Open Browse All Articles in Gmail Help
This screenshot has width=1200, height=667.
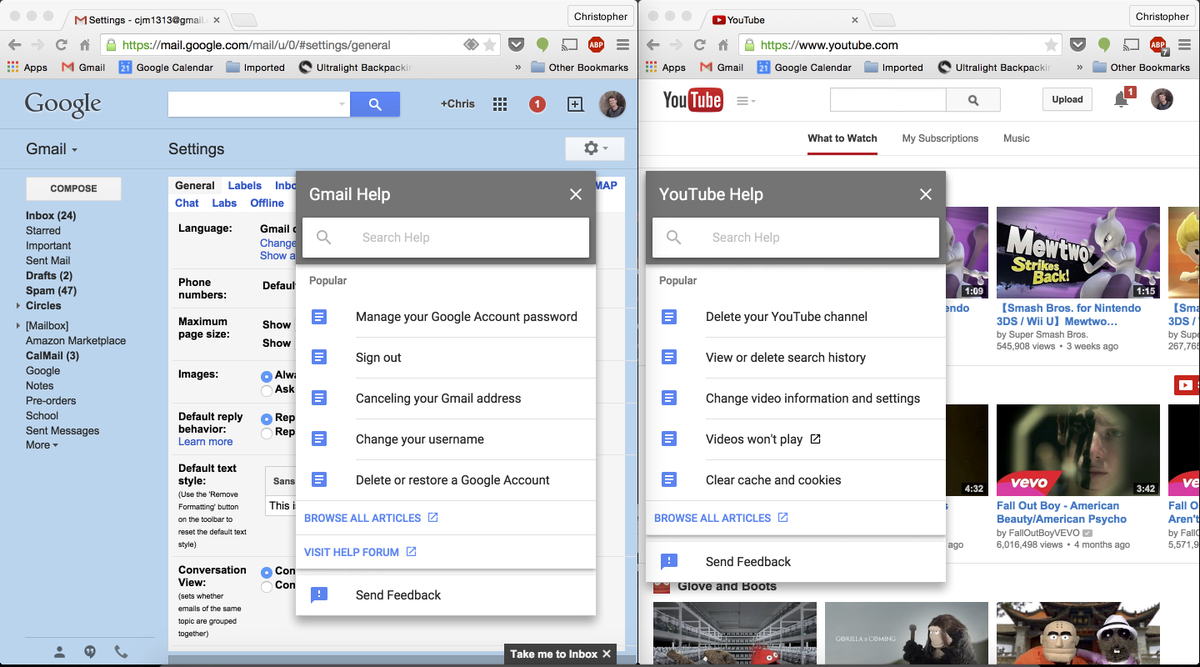tap(371, 518)
